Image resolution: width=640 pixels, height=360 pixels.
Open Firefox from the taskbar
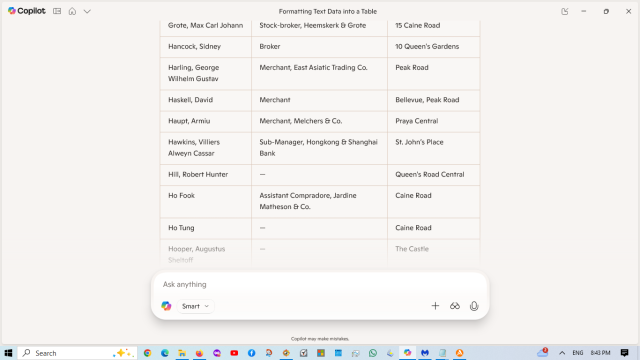point(199,353)
